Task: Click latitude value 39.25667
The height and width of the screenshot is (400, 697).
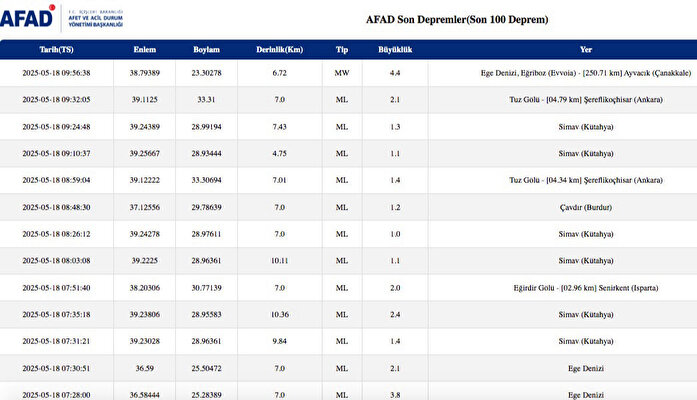Action: tap(144, 153)
